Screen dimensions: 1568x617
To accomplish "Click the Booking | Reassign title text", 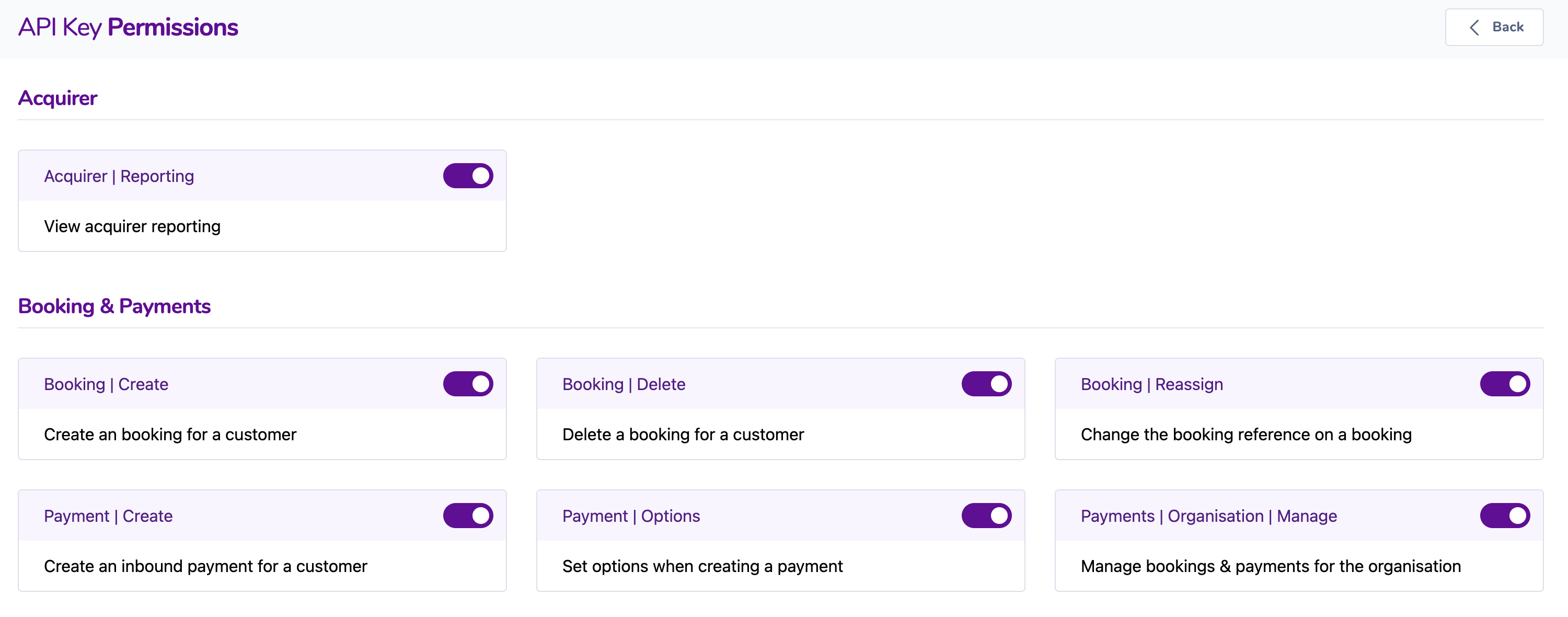I will 1151,384.
